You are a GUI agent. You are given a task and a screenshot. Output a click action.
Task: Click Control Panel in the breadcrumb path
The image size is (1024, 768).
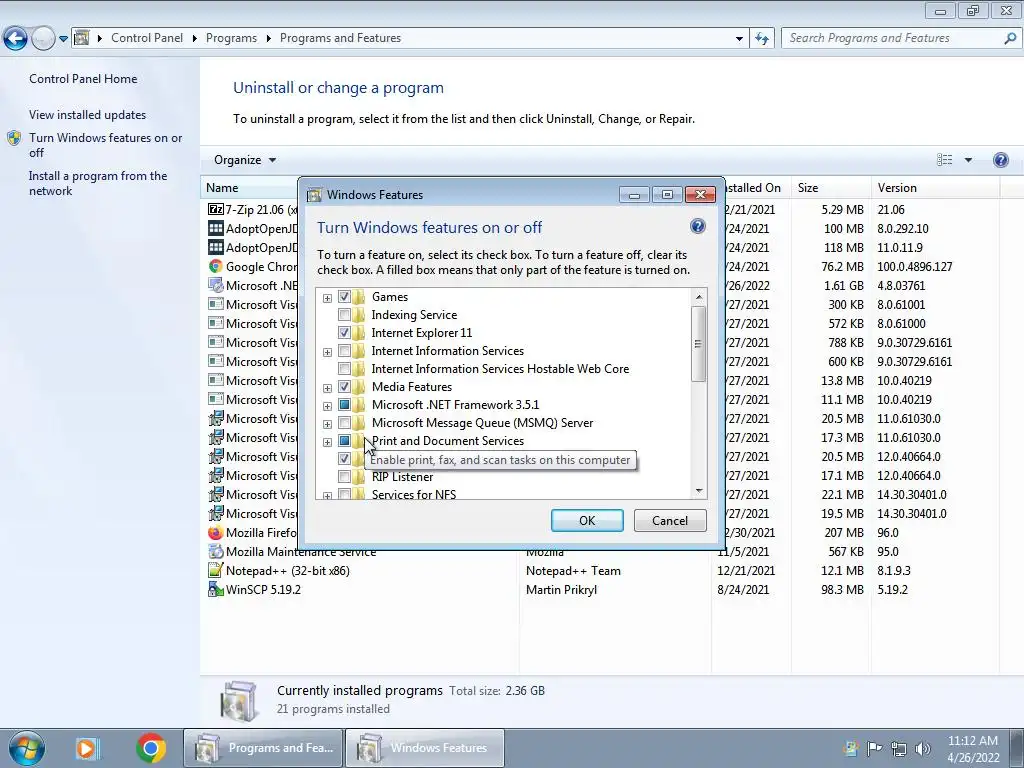pyautogui.click(x=147, y=38)
